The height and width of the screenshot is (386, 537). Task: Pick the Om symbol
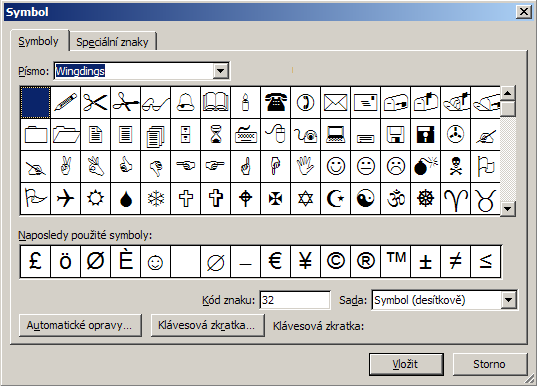tap(396, 199)
